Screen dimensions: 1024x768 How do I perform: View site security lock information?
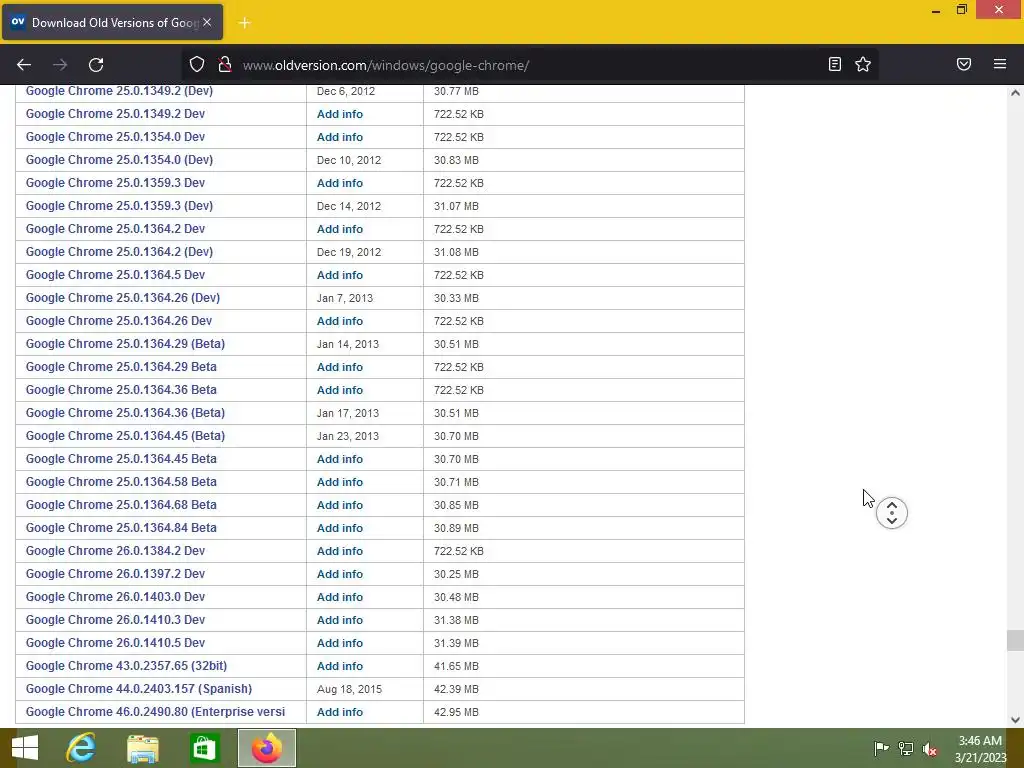(225, 65)
